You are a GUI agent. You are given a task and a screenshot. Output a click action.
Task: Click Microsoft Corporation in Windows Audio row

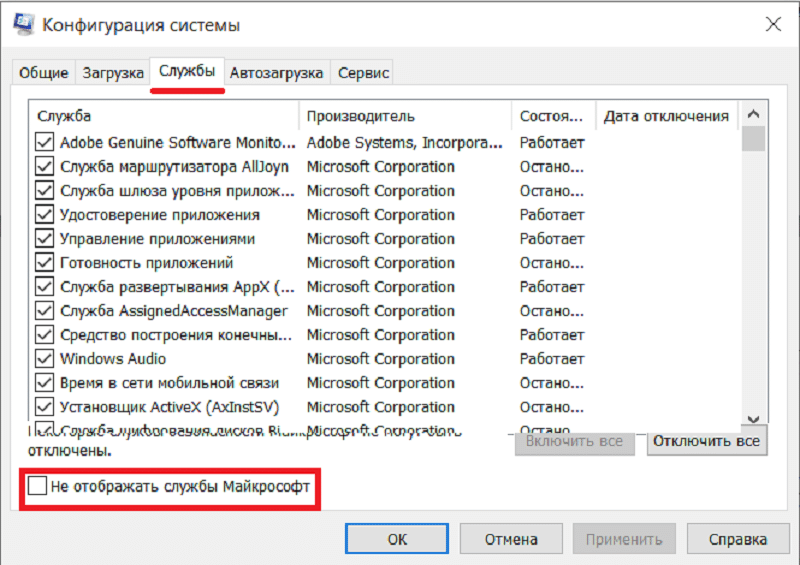coord(381,359)
